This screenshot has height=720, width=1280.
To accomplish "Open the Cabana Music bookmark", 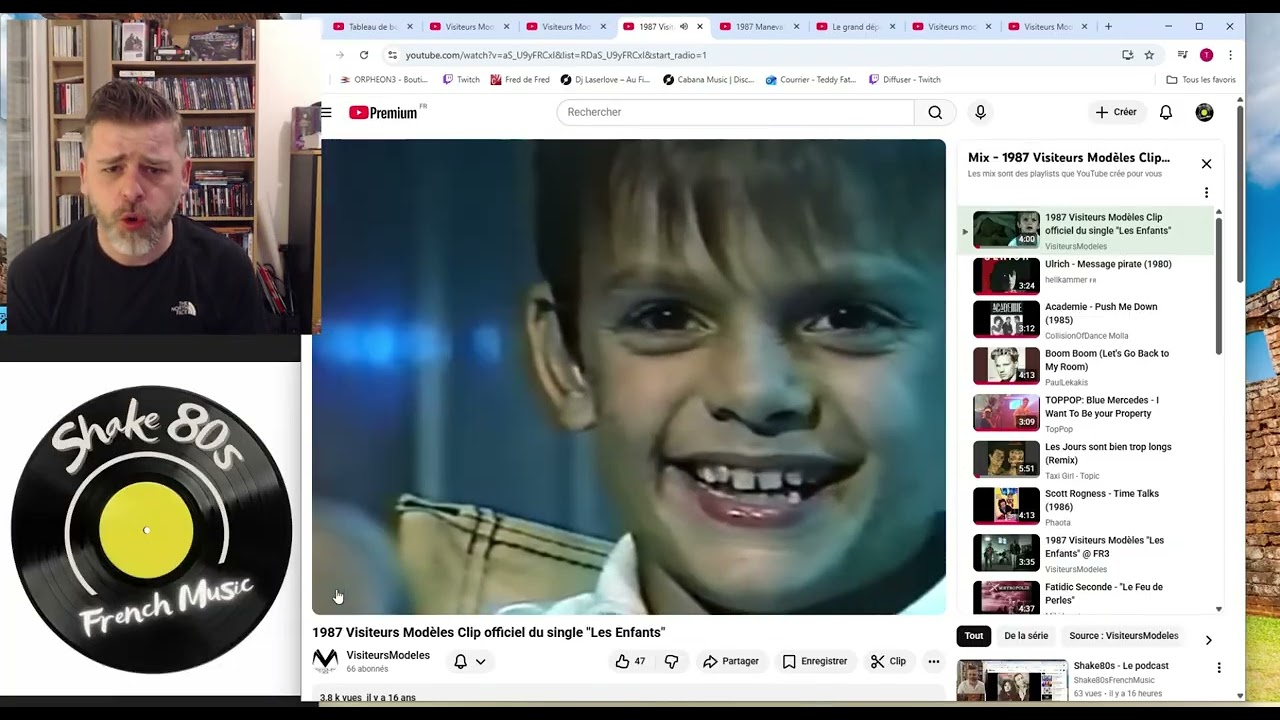I will 709,80.
